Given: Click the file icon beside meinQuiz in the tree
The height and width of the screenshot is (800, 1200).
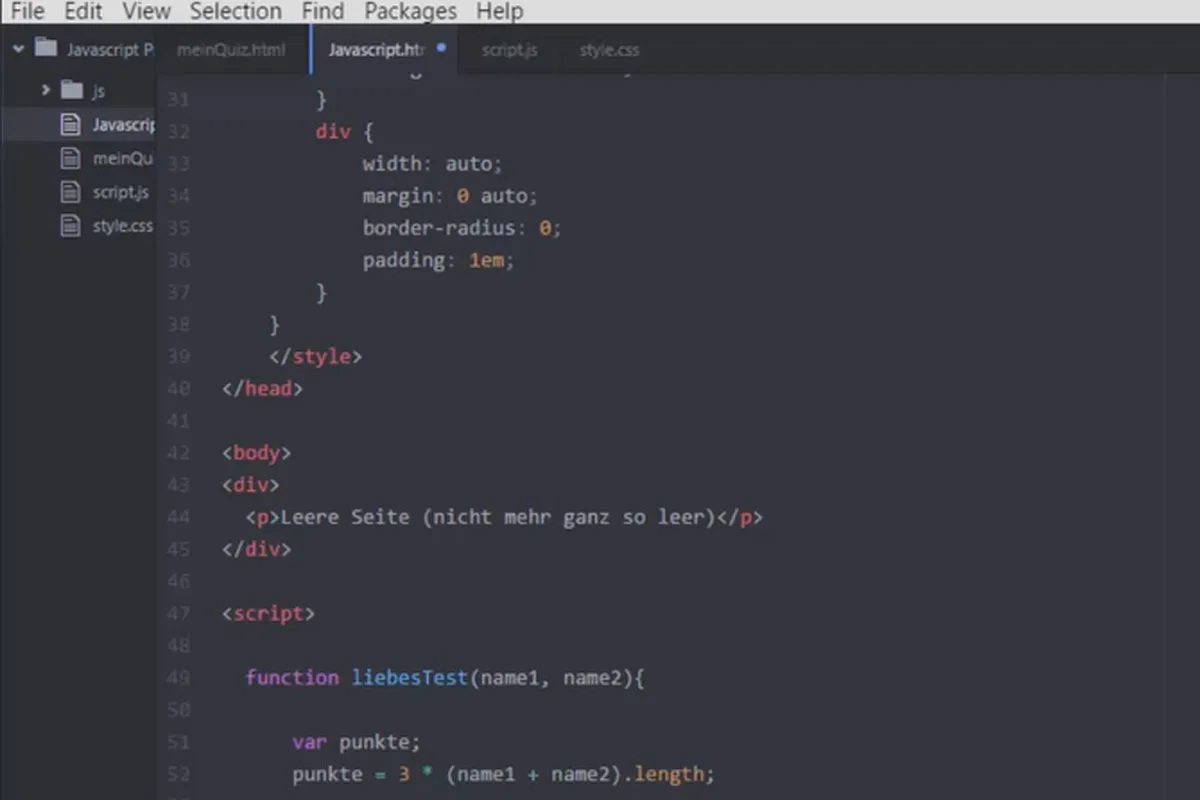Looking at the screenshot, I should coord(70,158).
